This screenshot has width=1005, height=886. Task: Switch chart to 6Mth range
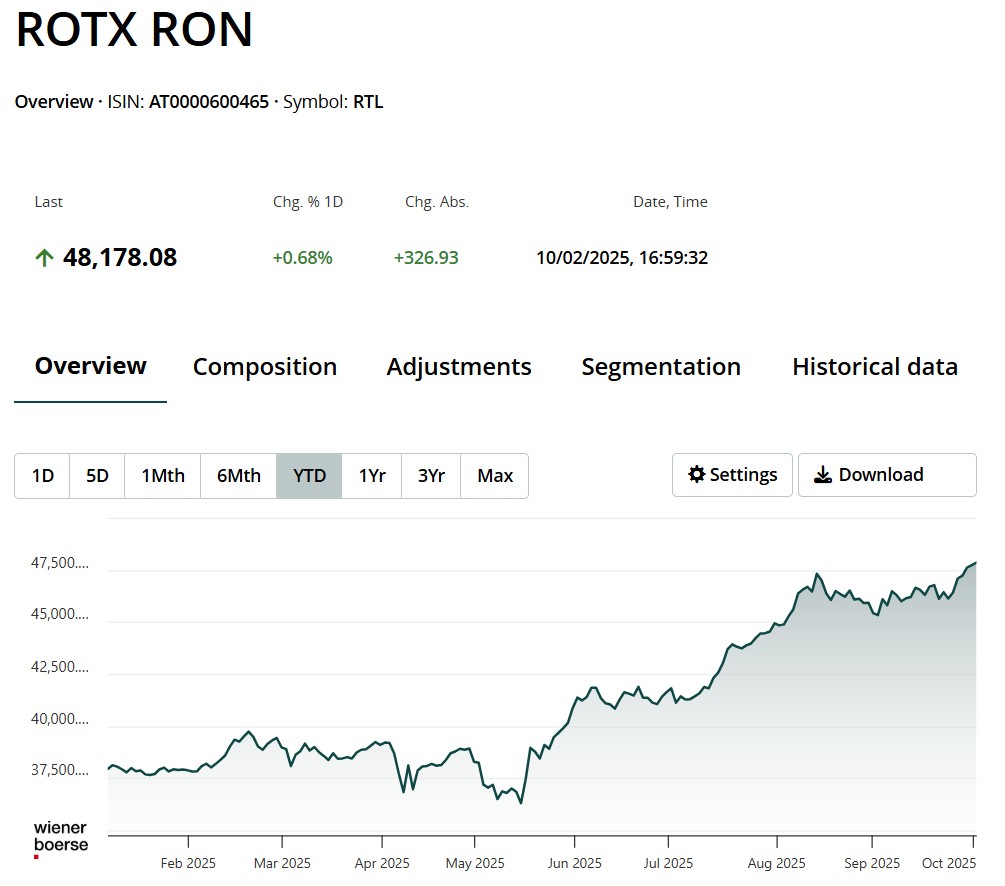[x=239, y=476]
